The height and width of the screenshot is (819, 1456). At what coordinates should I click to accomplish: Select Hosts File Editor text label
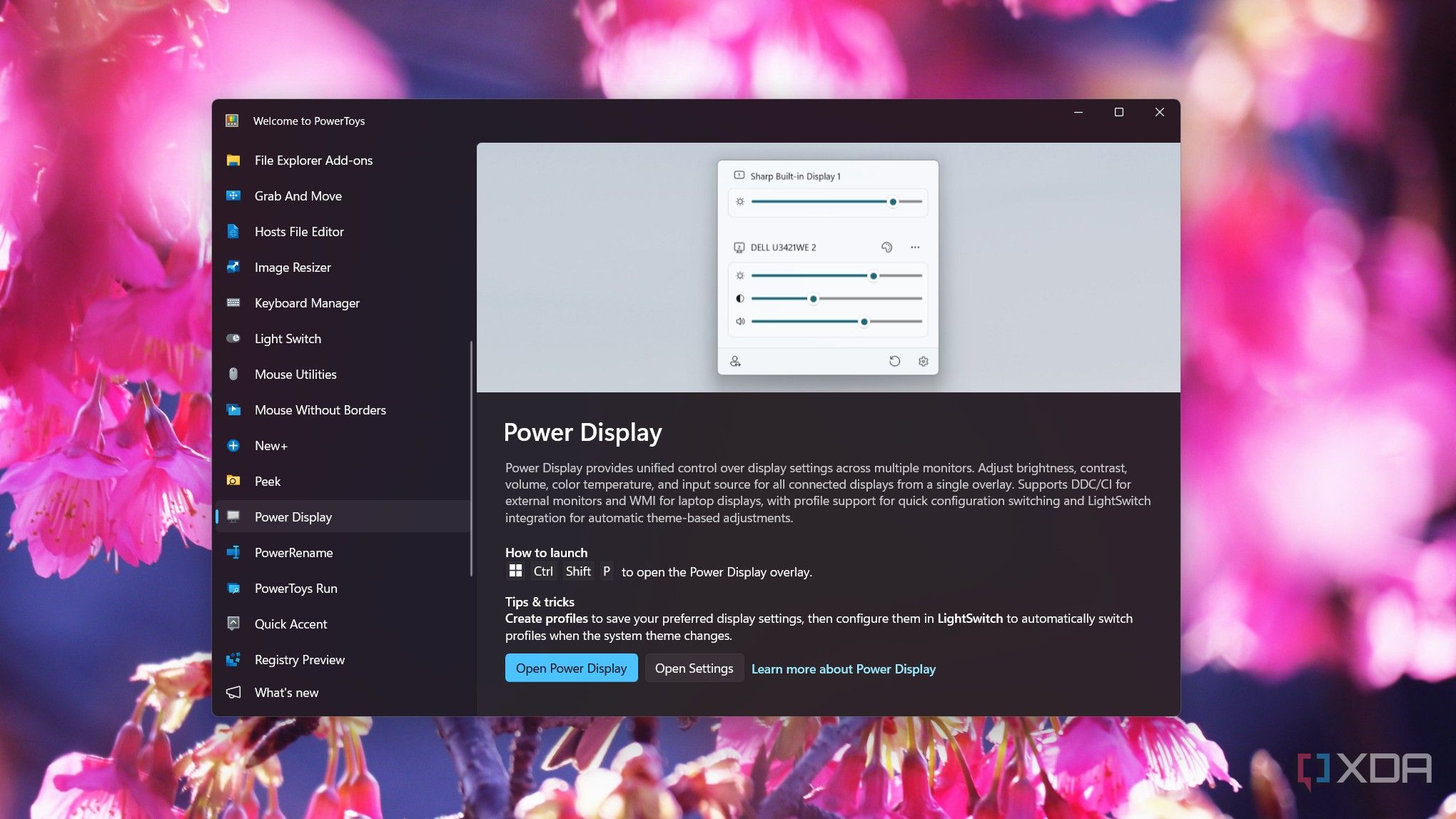tap(299, 232)
